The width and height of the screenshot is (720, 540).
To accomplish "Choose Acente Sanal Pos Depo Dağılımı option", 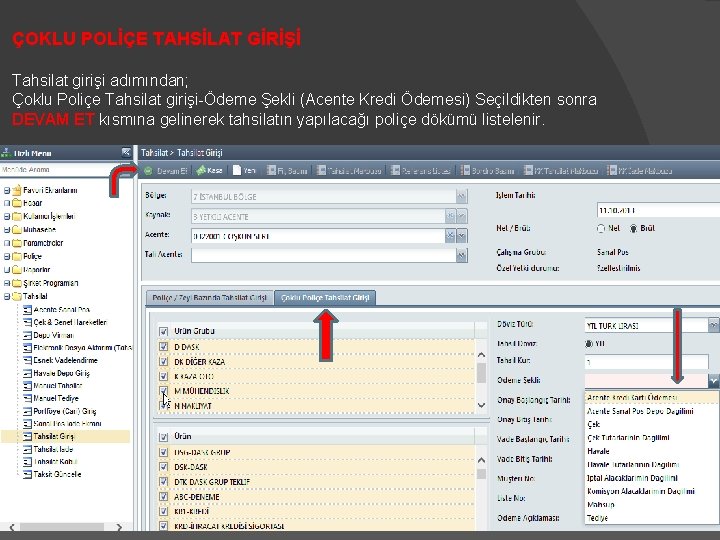I will [652, 411].
